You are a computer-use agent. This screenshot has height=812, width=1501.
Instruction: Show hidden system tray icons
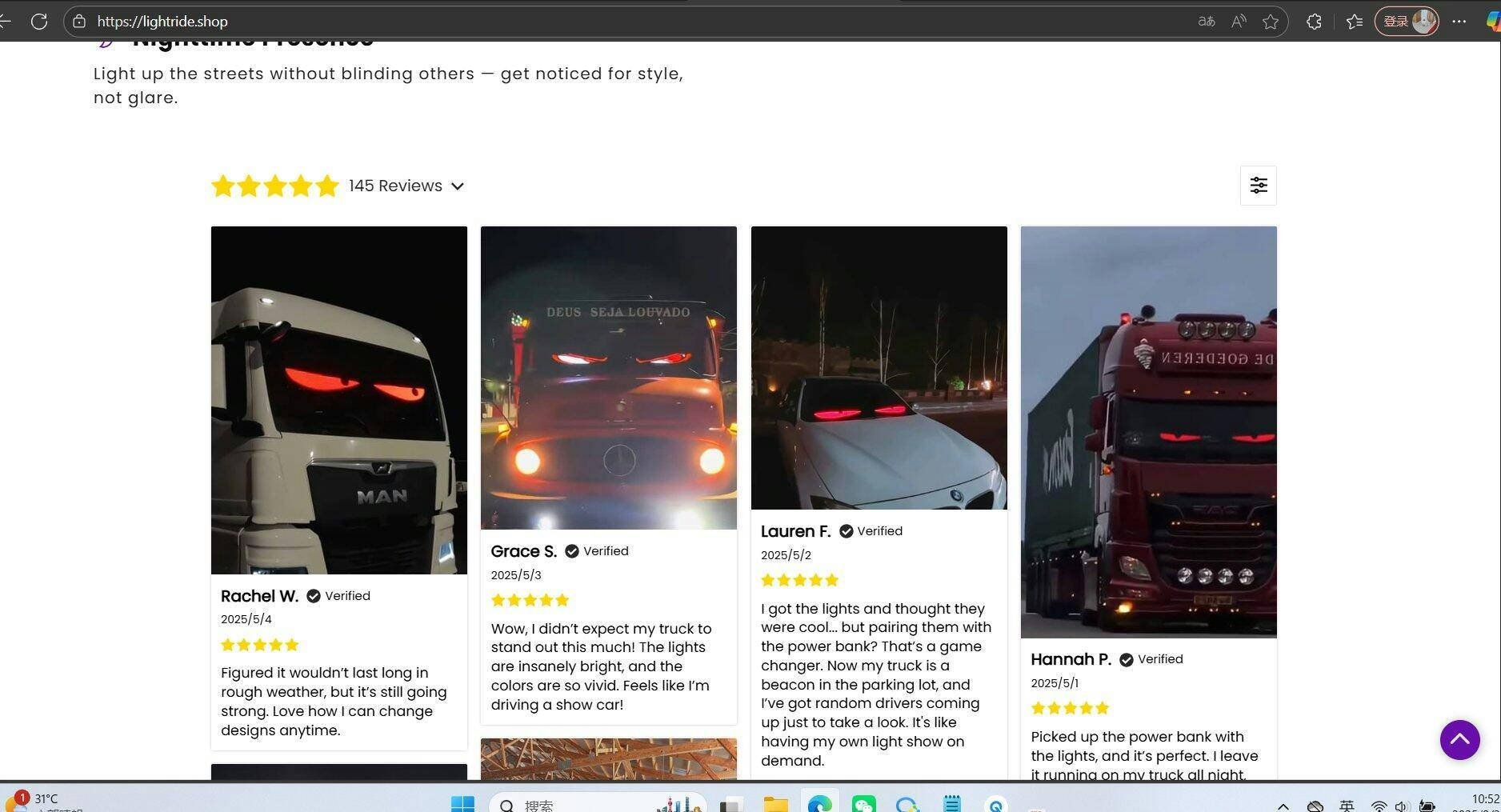(1283, 806)
